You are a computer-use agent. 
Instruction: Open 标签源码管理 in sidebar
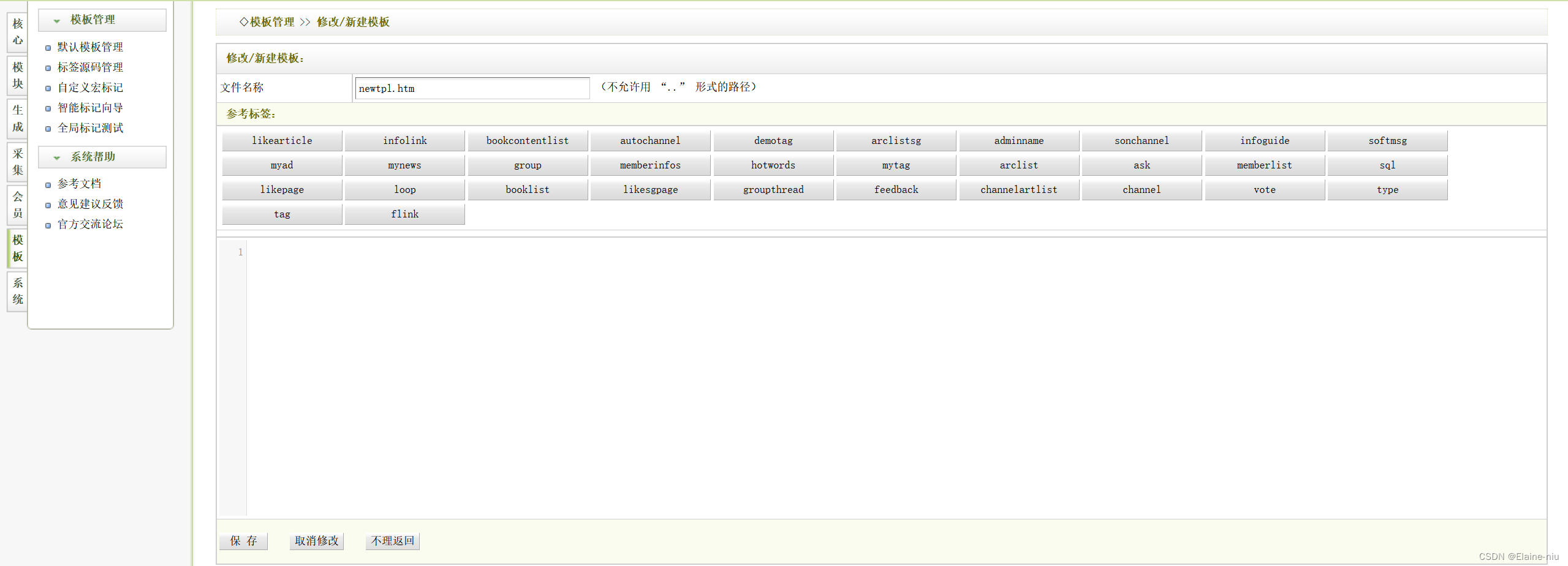(x=90, y=67)
